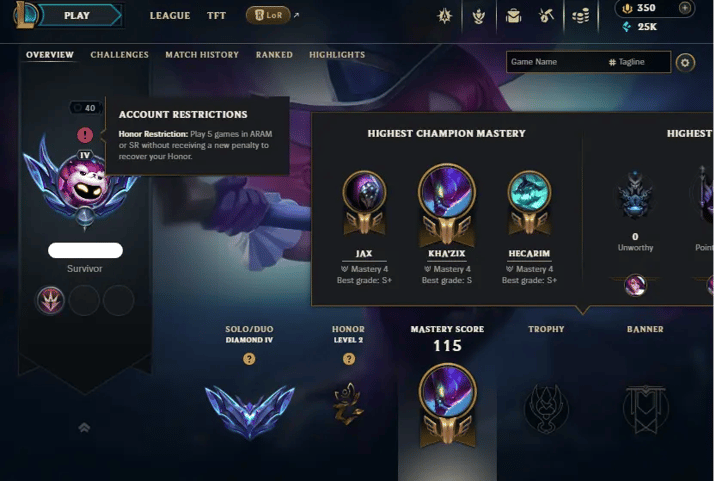Open the Profile crest icon in top bar
716x481 pixels.
coord(479,16)
